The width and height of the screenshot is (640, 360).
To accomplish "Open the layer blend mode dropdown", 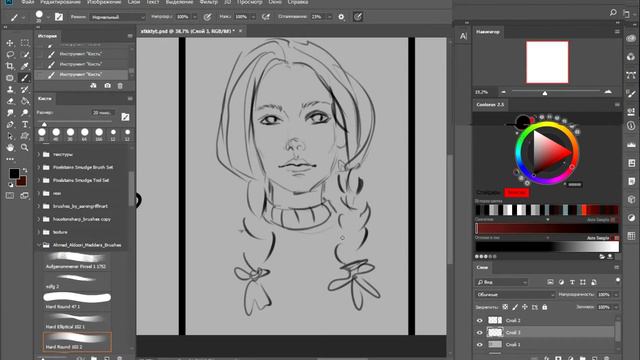I will tap(515, 294).
